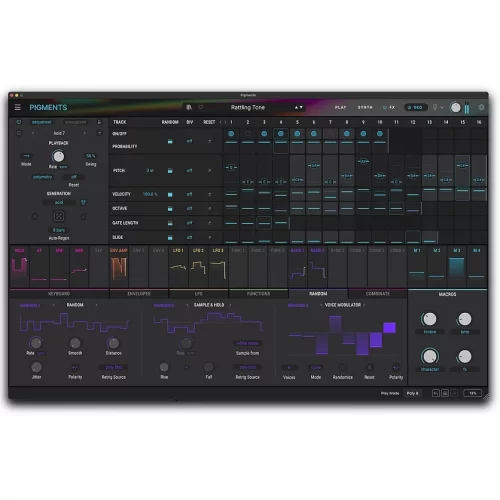This screenshot has height=500, width=500.
Task: Toggle step 3 on/off
Action: point(264,134)
